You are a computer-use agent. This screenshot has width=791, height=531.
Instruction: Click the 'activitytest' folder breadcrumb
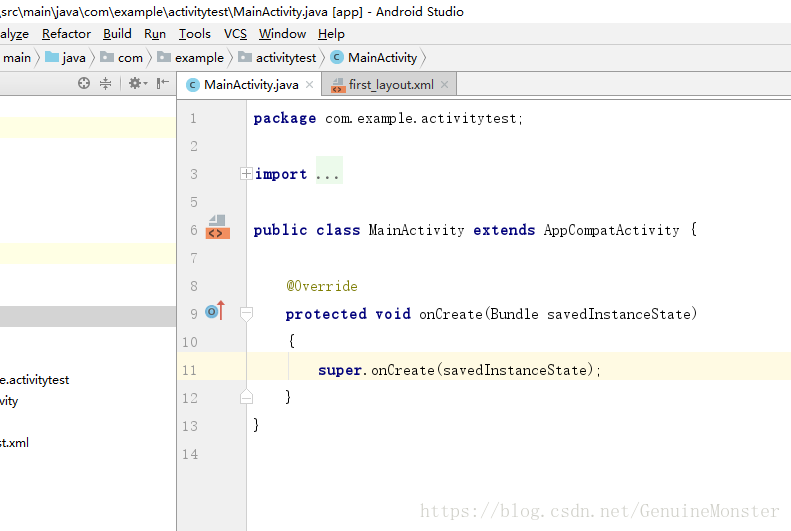(277, 58)
